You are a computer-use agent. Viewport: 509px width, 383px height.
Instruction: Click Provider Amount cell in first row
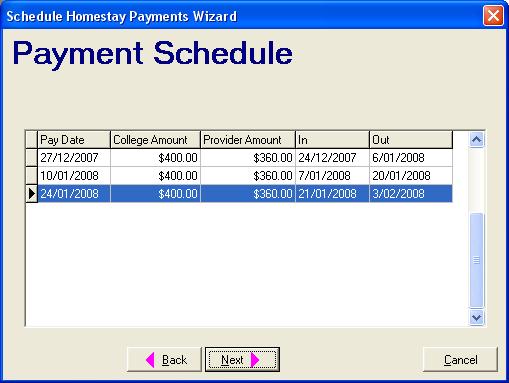tap(248, 157)
